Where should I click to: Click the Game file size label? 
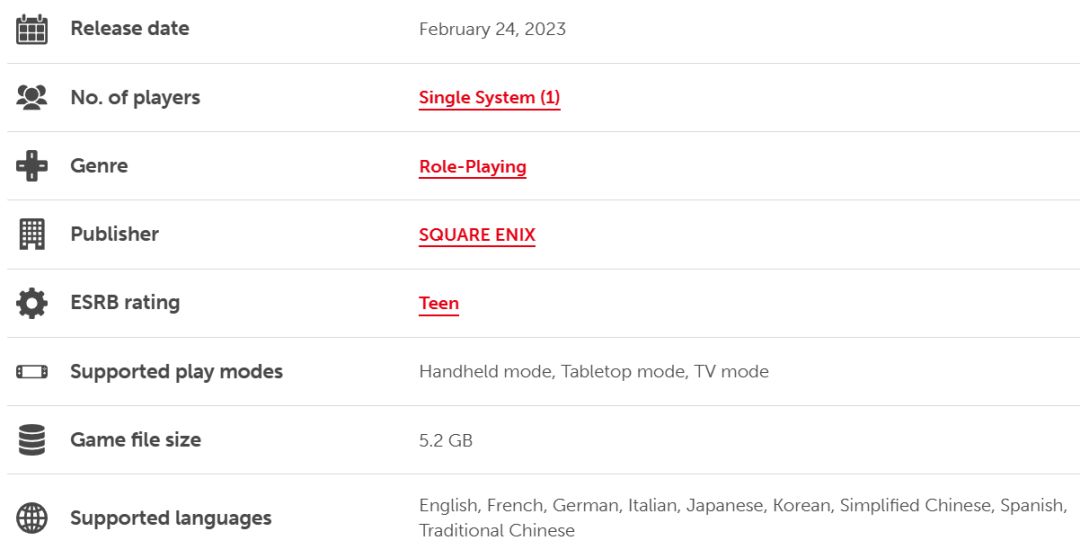(x=135, y=440)
